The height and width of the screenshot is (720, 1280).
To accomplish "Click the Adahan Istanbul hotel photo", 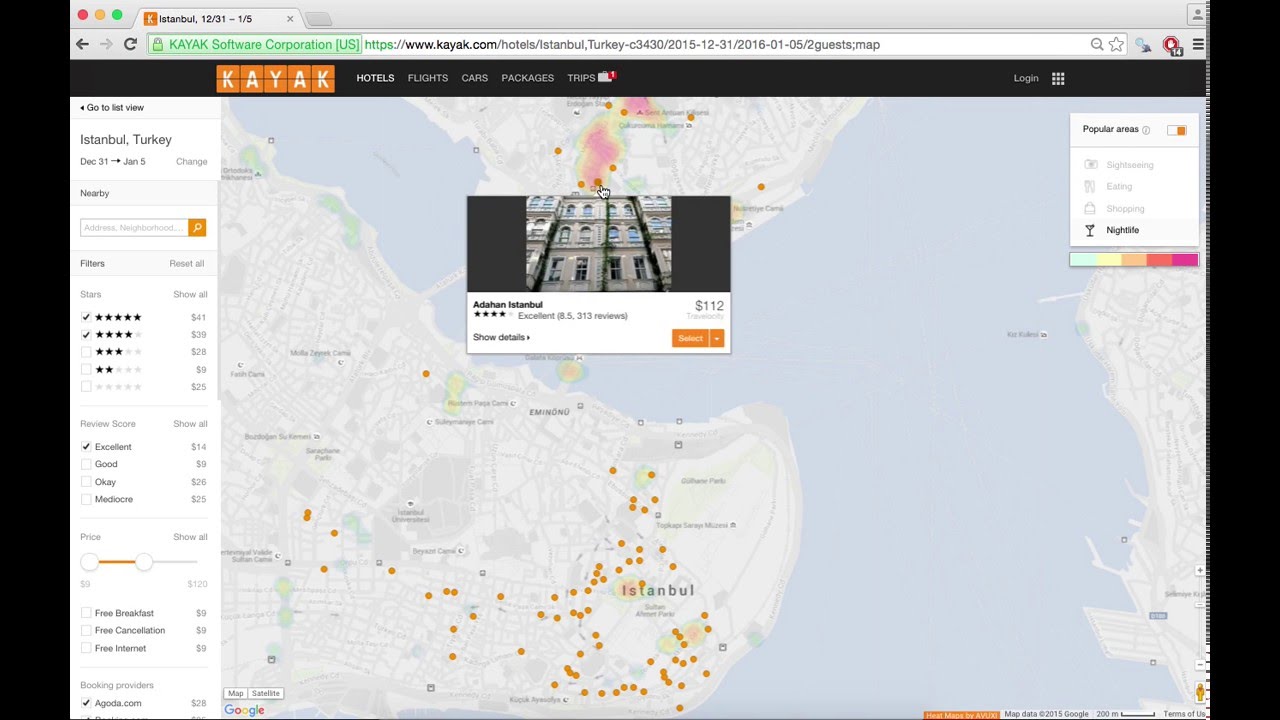I will click(x=599, y=244).
